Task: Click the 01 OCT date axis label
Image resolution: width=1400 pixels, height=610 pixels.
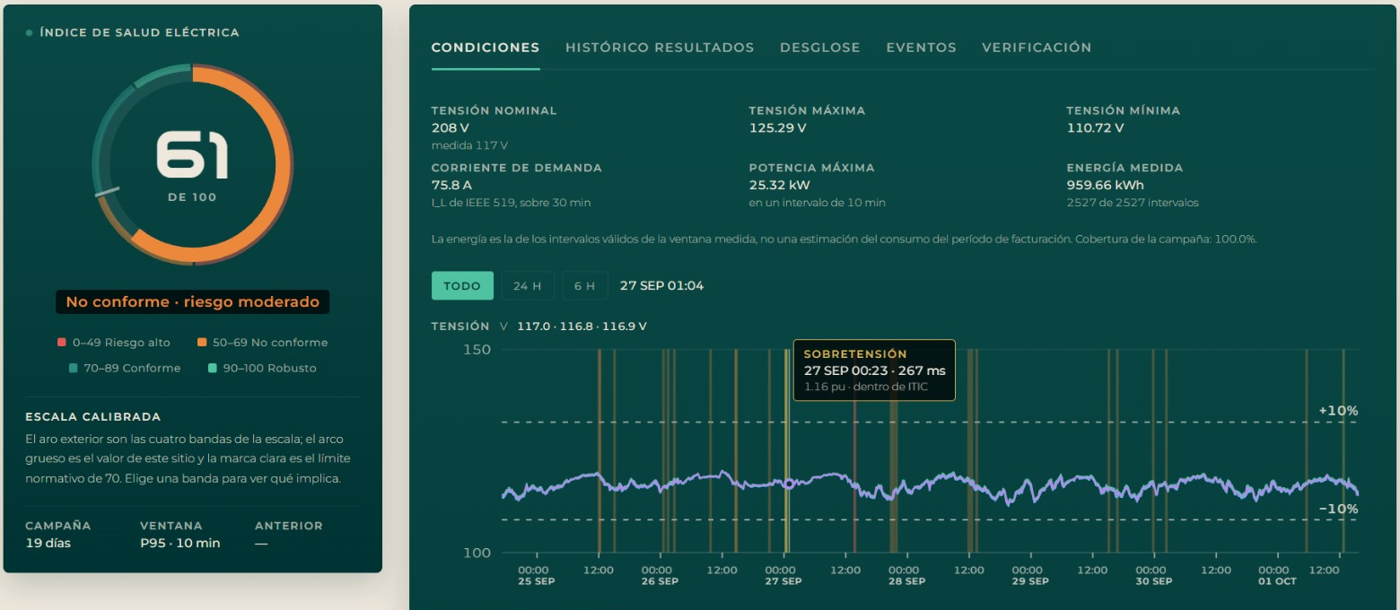Action: [1277, 581]
